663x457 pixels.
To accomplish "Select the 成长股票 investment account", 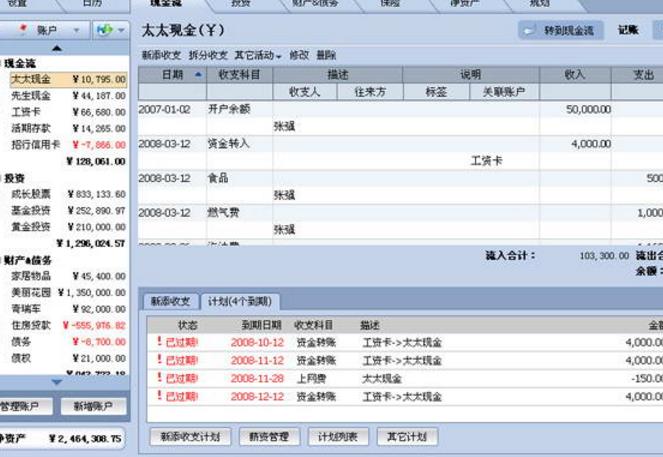I will [68, 194].
